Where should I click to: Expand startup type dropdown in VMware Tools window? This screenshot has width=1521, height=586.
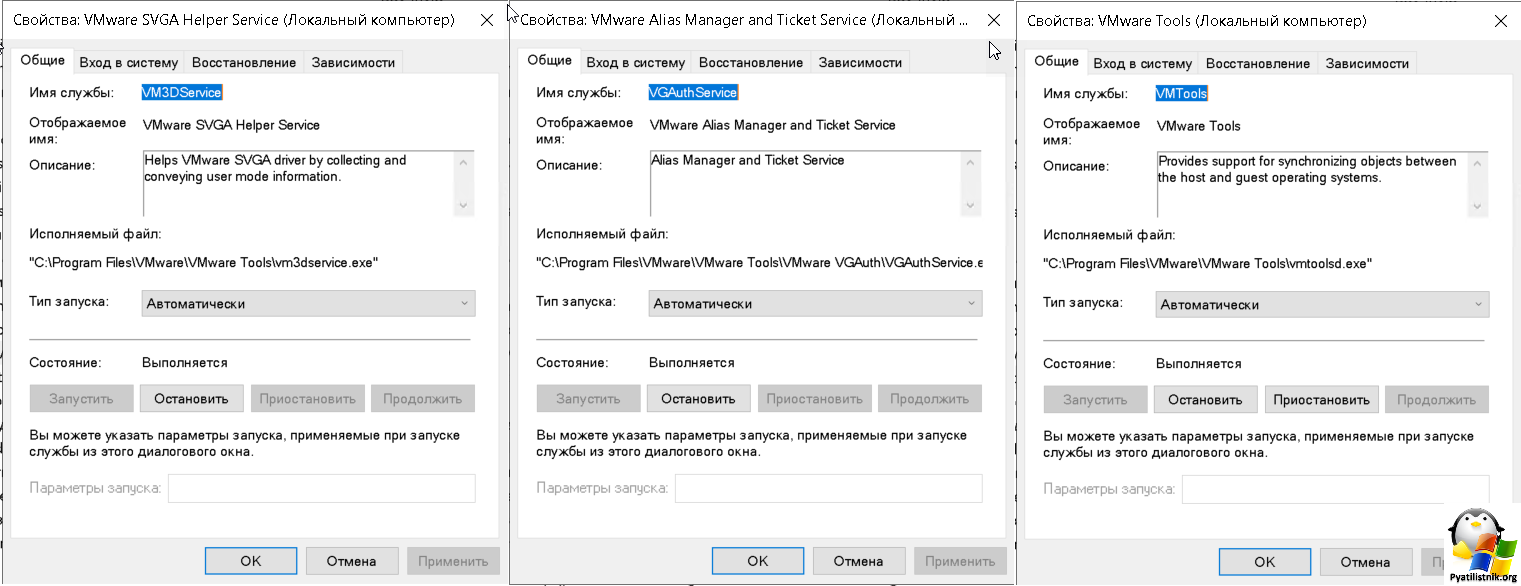pos(1323,304)
